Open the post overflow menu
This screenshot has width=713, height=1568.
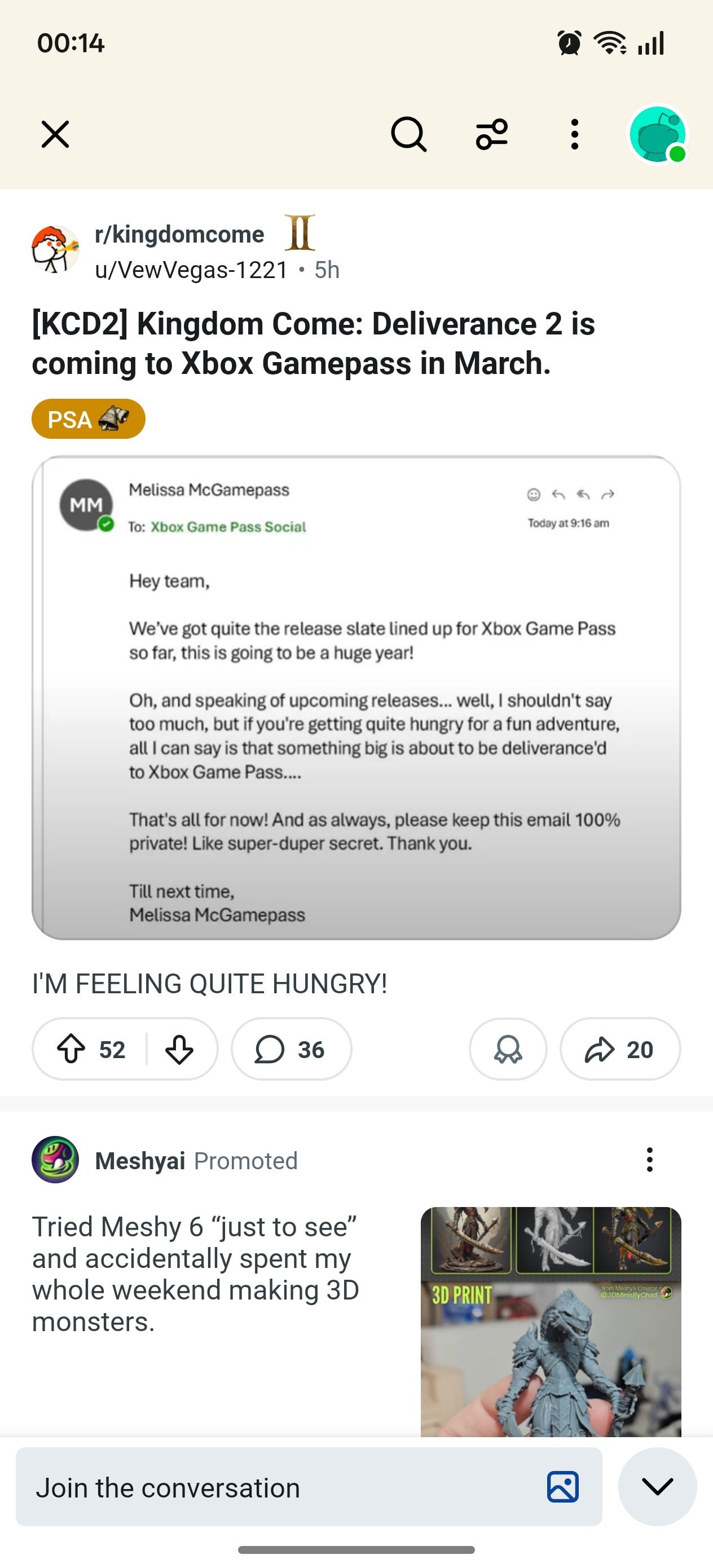(574, 134)
